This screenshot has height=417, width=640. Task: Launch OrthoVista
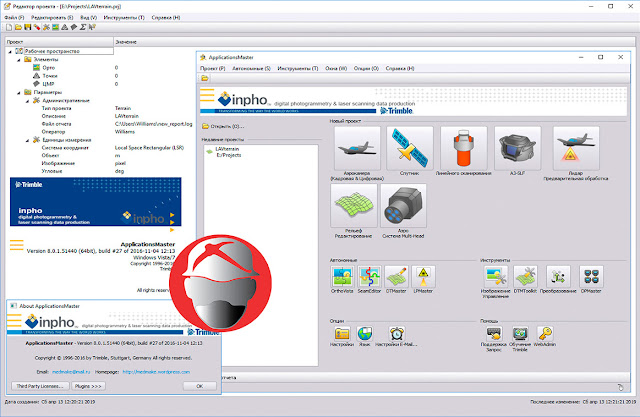pyautogui.click(x=342, y=276)
